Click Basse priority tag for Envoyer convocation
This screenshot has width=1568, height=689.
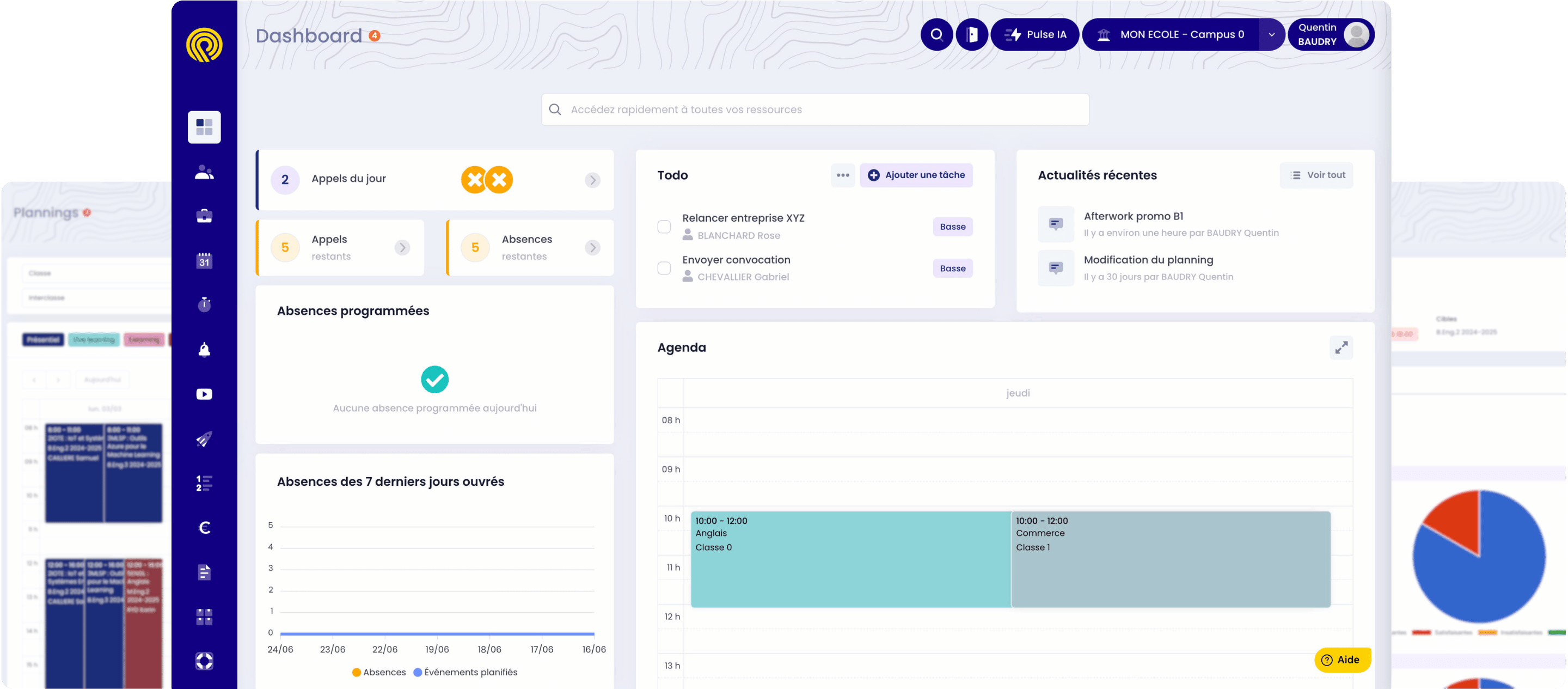click(952, 268)
